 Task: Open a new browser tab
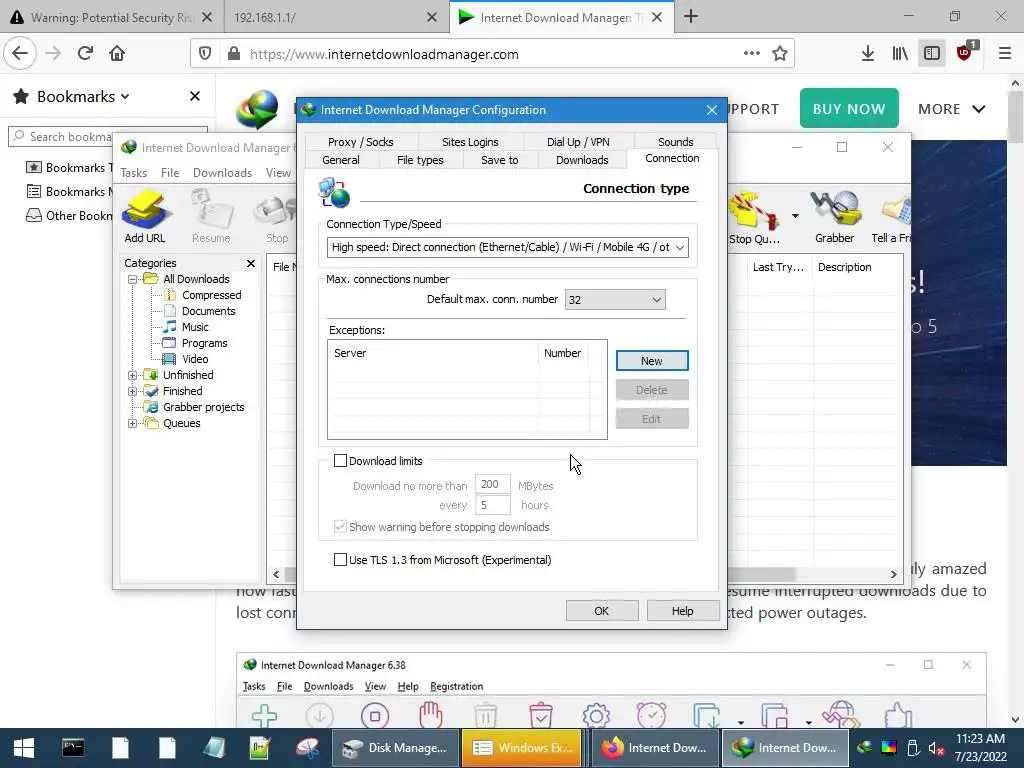(691, 17)
